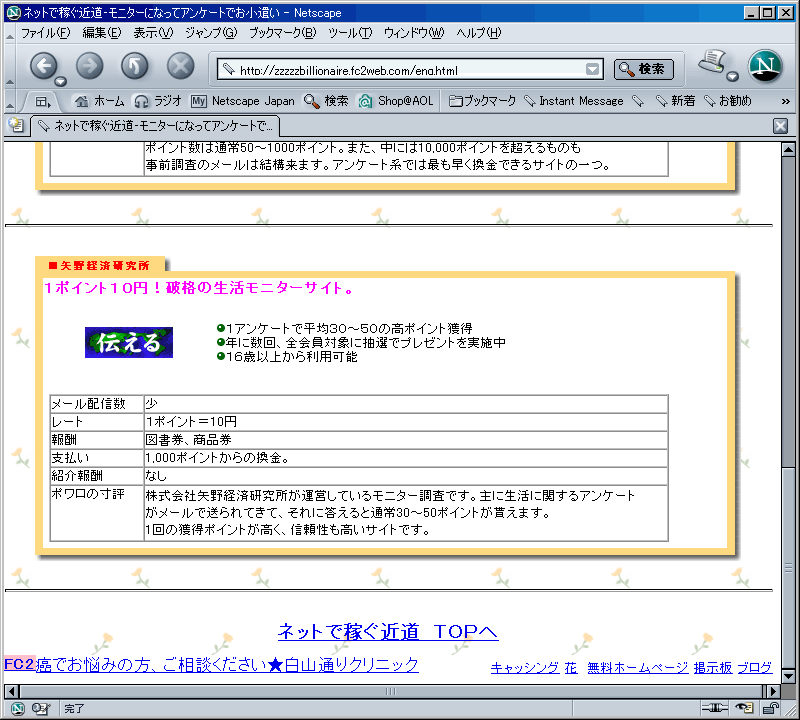The image size is (800, 720).
Task: Open the Back button history dropdown arrow
Action: (x=61, y=82)
